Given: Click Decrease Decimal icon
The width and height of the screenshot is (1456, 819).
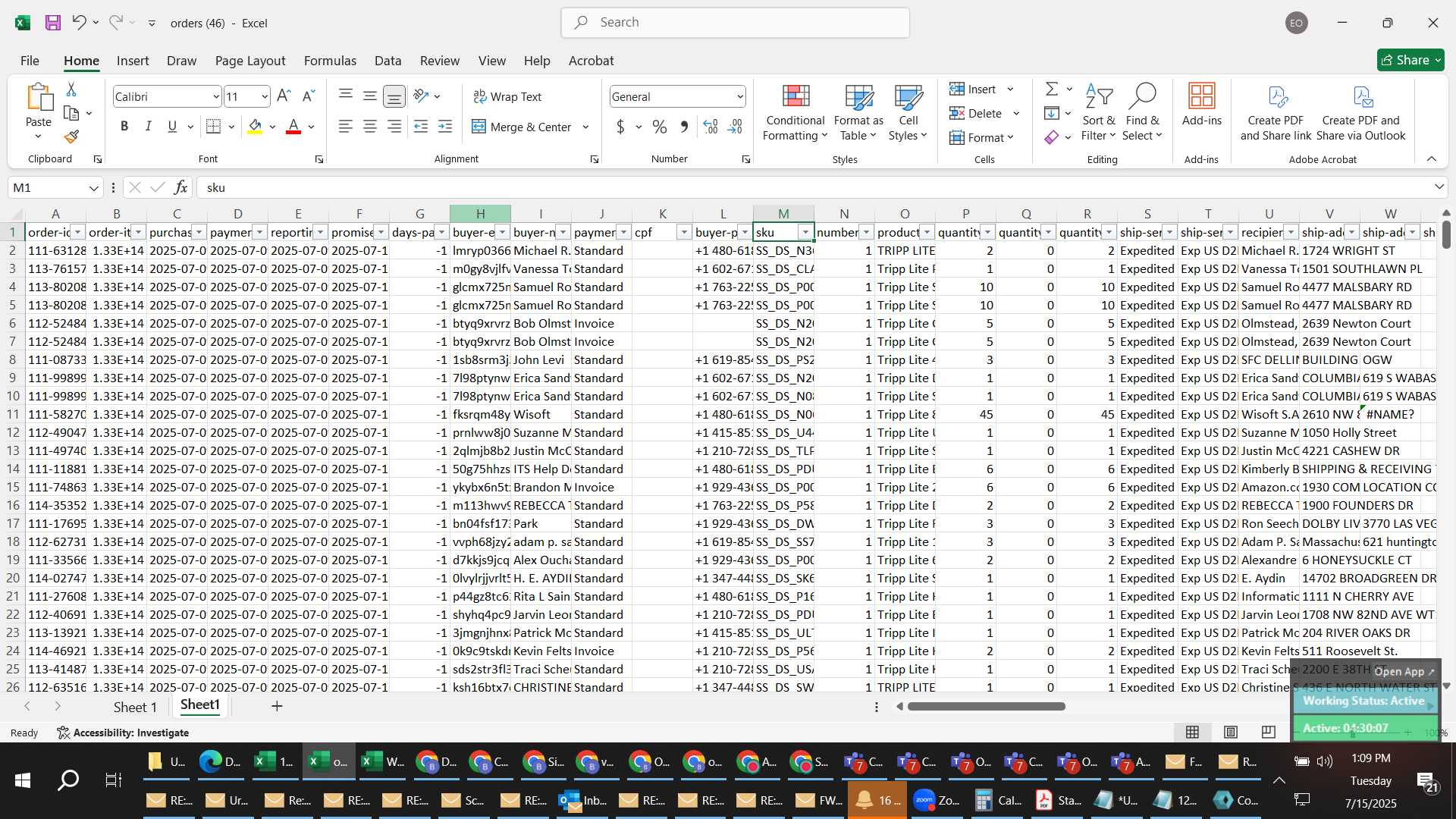Looking at the screenshot, I should (735, 127).
